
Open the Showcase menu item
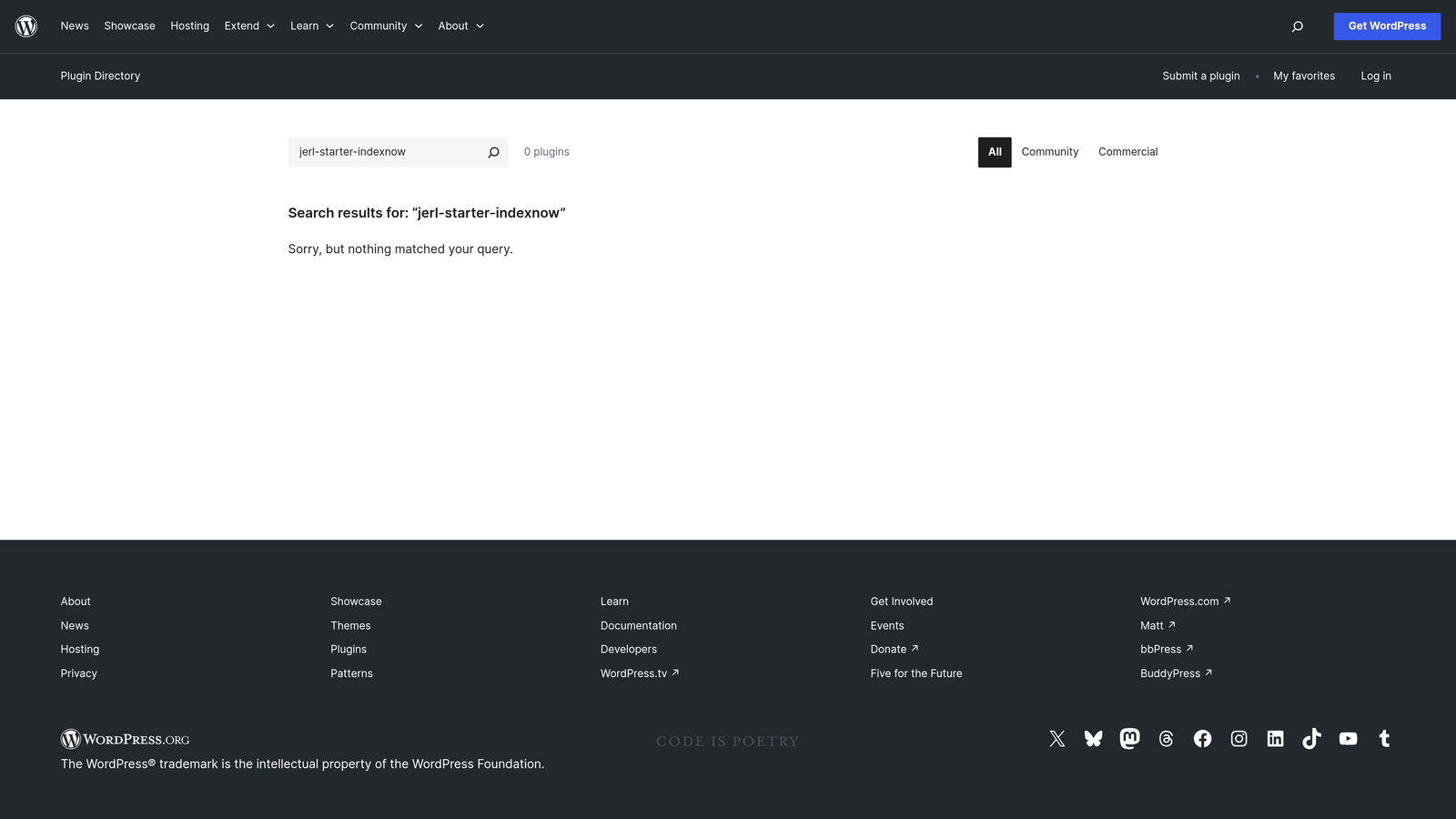(129, 25)
